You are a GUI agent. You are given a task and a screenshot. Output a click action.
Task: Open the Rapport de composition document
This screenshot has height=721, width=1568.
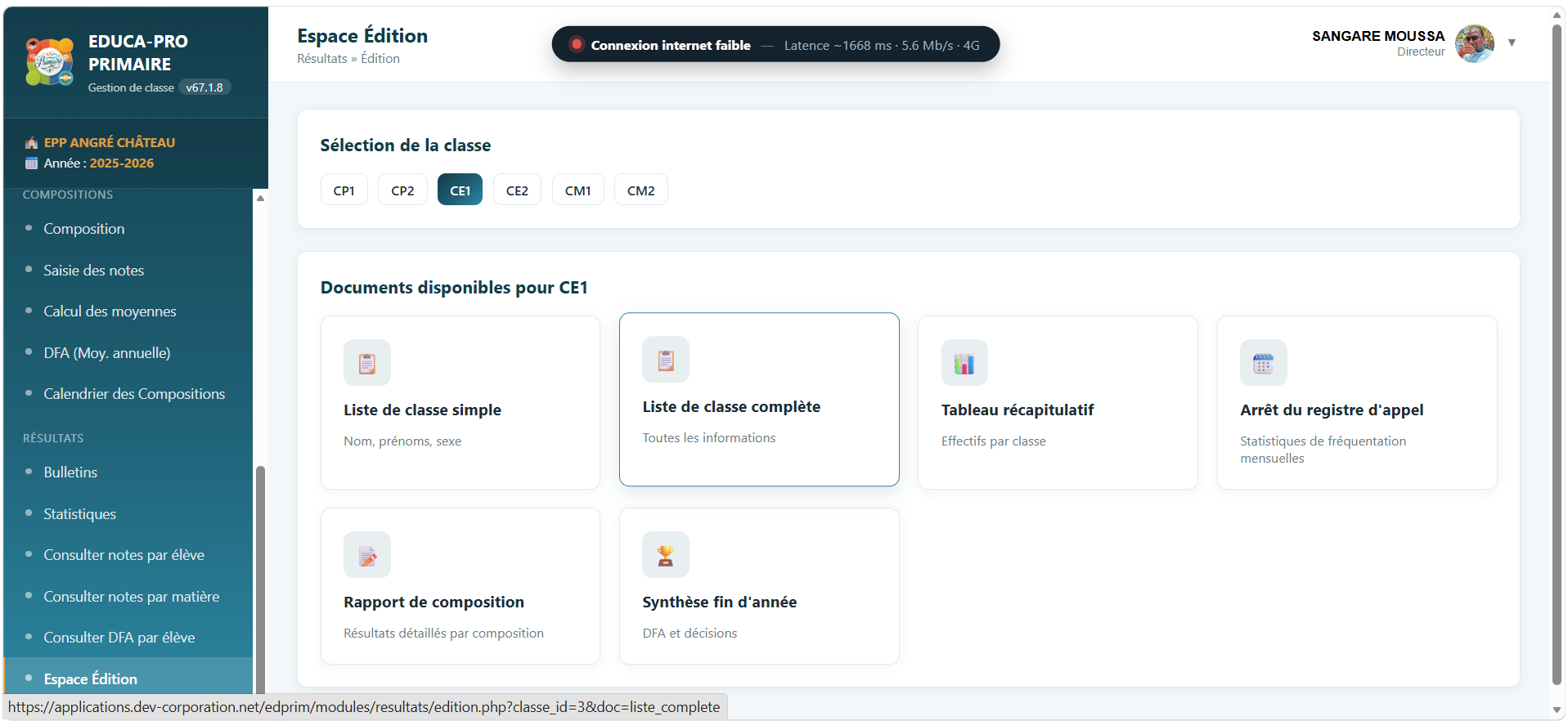pos(461,586)
